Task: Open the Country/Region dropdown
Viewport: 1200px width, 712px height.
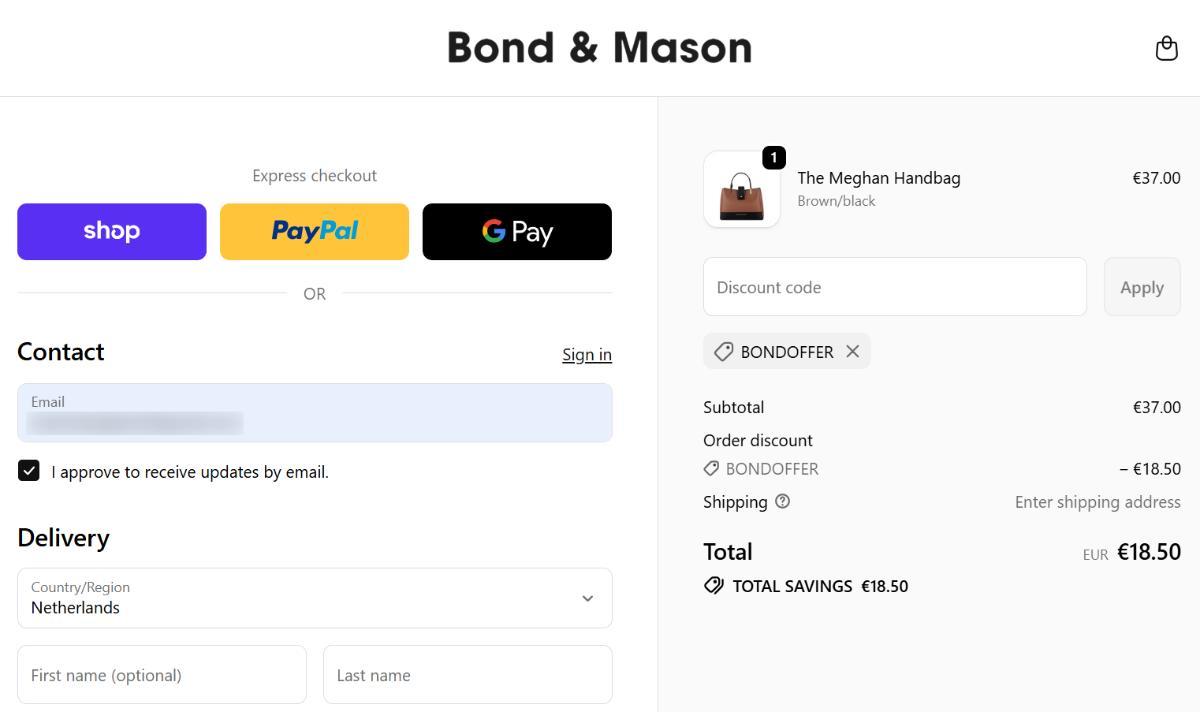Action: point(314,598)
